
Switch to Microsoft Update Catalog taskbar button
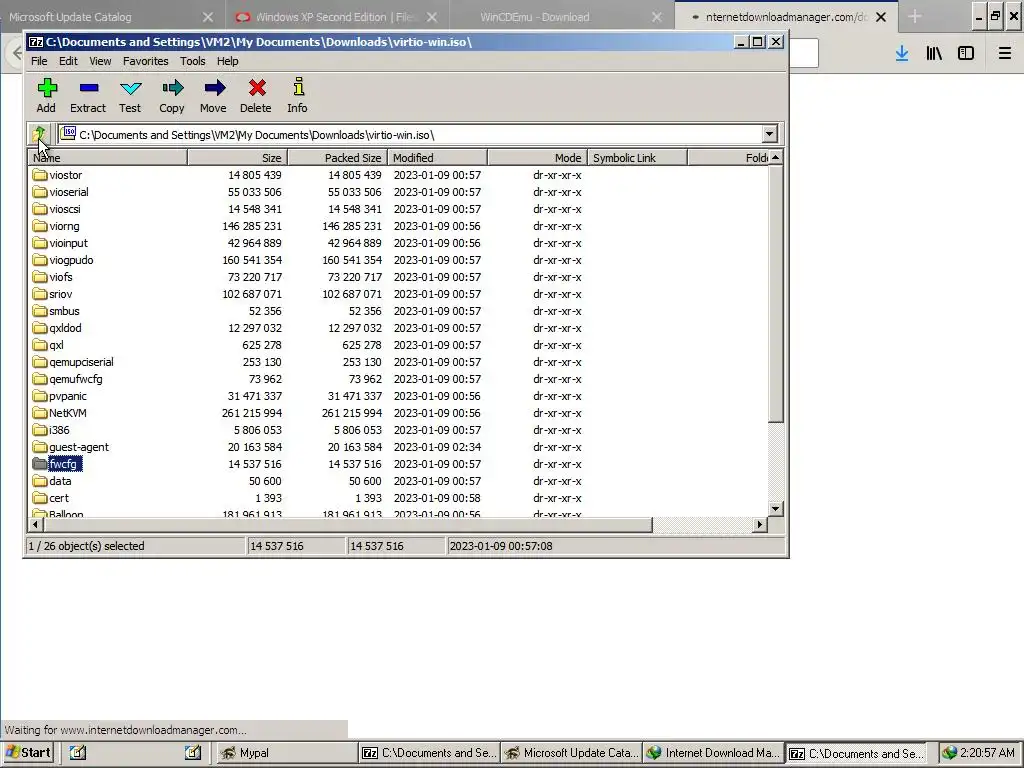[571, 753]
